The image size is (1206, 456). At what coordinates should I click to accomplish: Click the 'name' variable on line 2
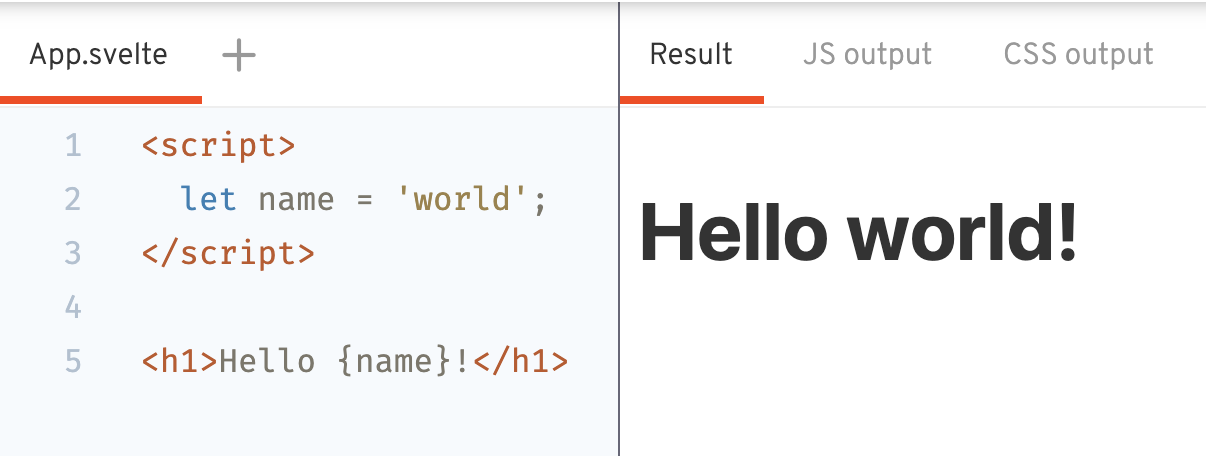tap(296, 200)
